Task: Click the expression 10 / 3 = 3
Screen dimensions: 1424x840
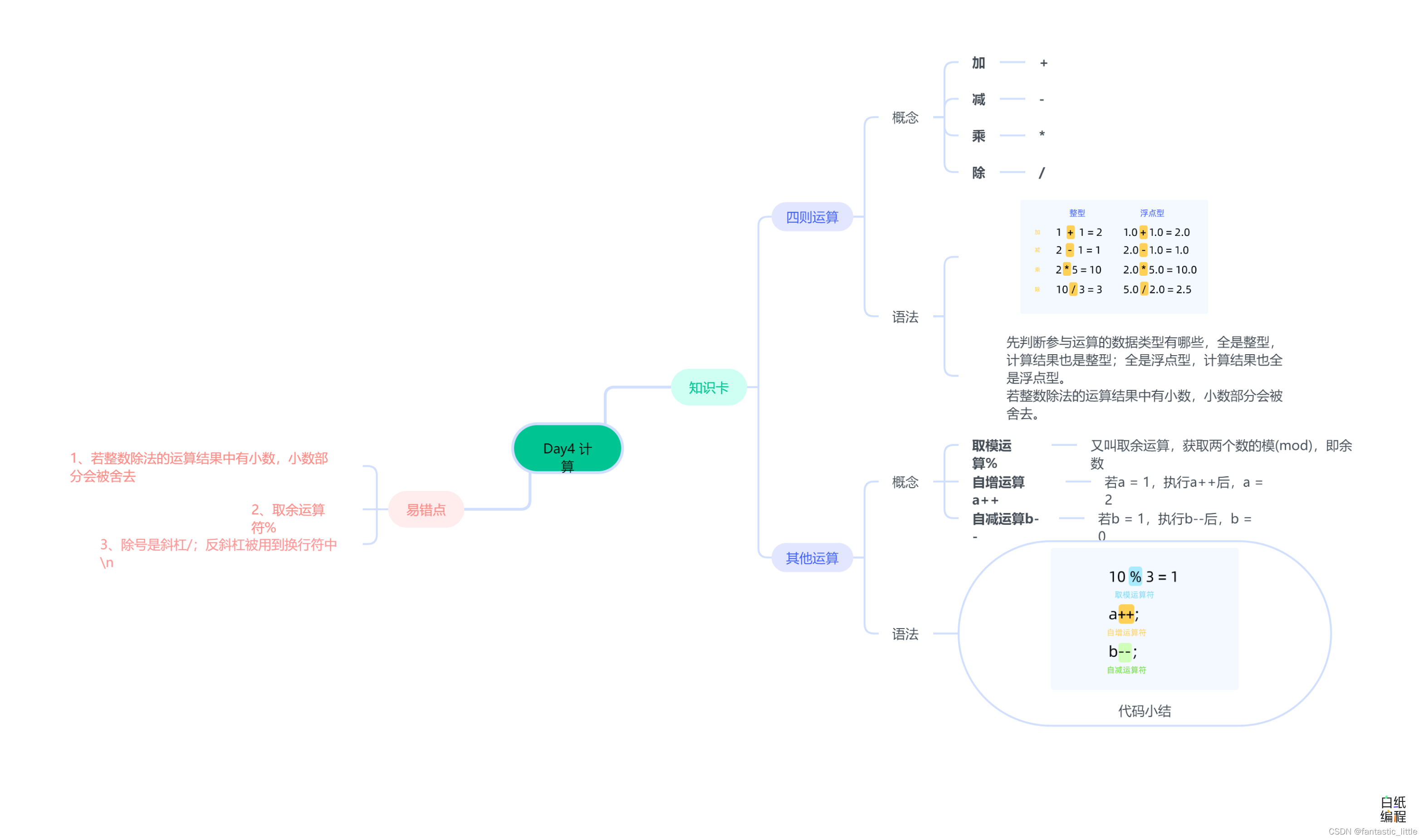Action: tap(1079, 290)
